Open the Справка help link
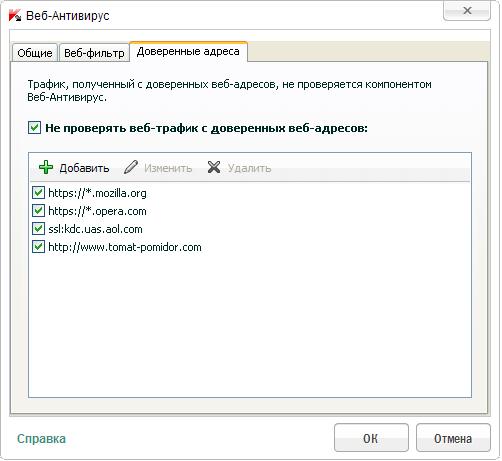502x461 pixels. [x=41, y=439]
